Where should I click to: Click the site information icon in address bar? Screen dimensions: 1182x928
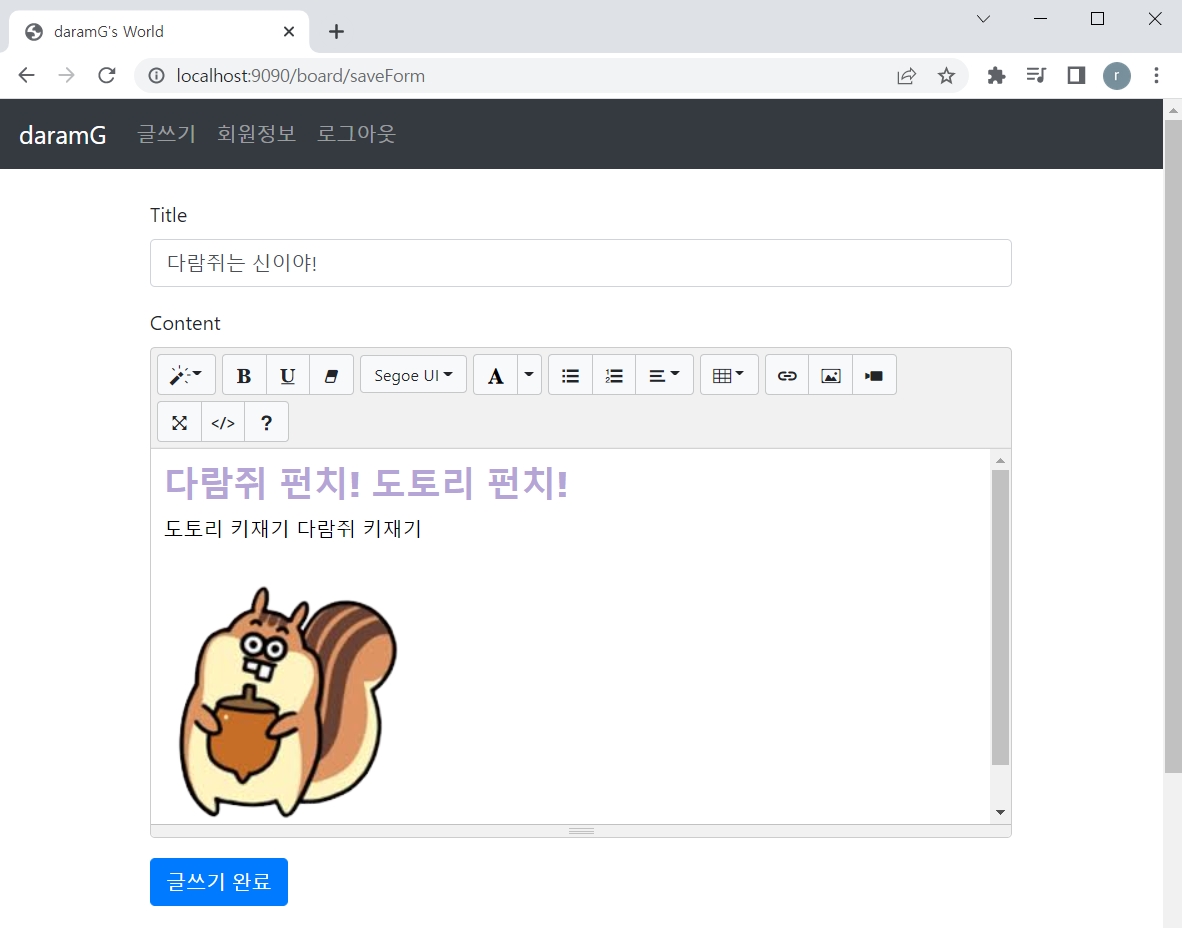coord(156,75)
